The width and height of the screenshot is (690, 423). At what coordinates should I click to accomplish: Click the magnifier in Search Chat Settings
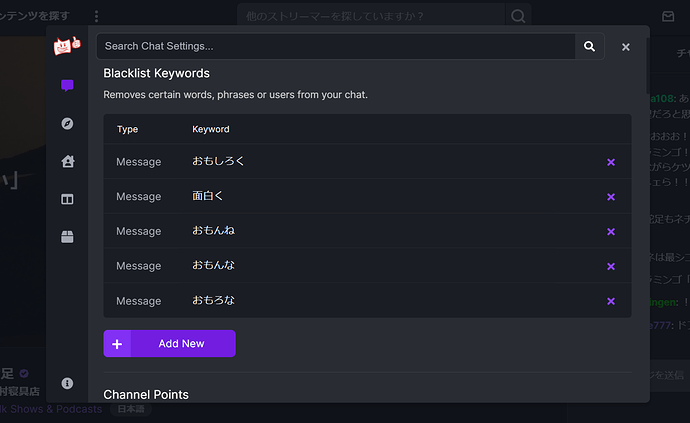pyautogui.click(x=589, y=46)
